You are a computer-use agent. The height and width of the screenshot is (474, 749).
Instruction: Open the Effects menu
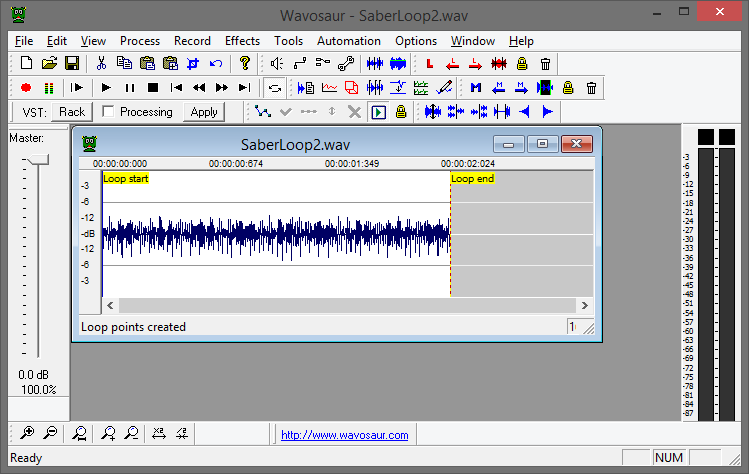tap(242, 41)
